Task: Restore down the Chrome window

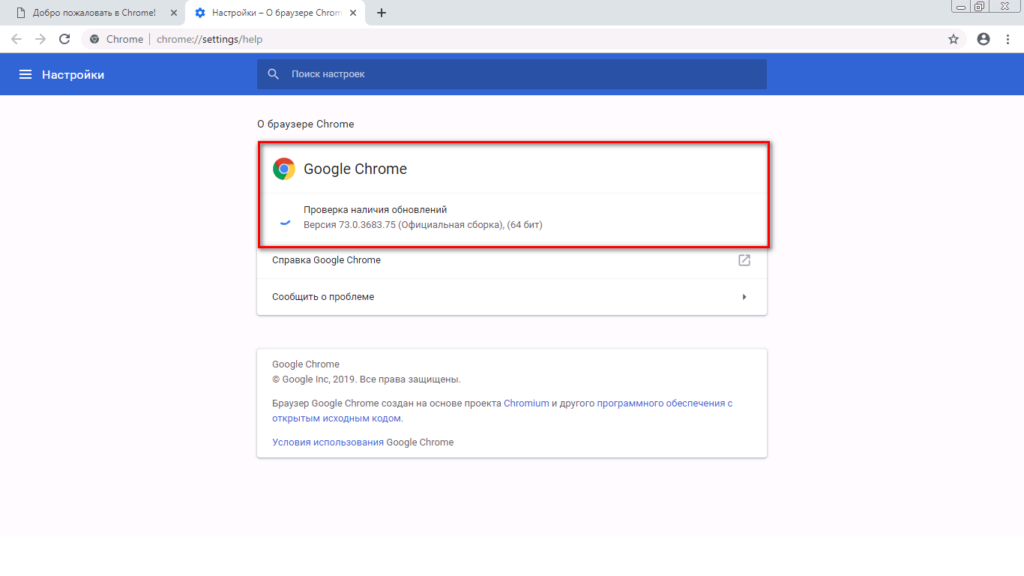Action: 979,7
